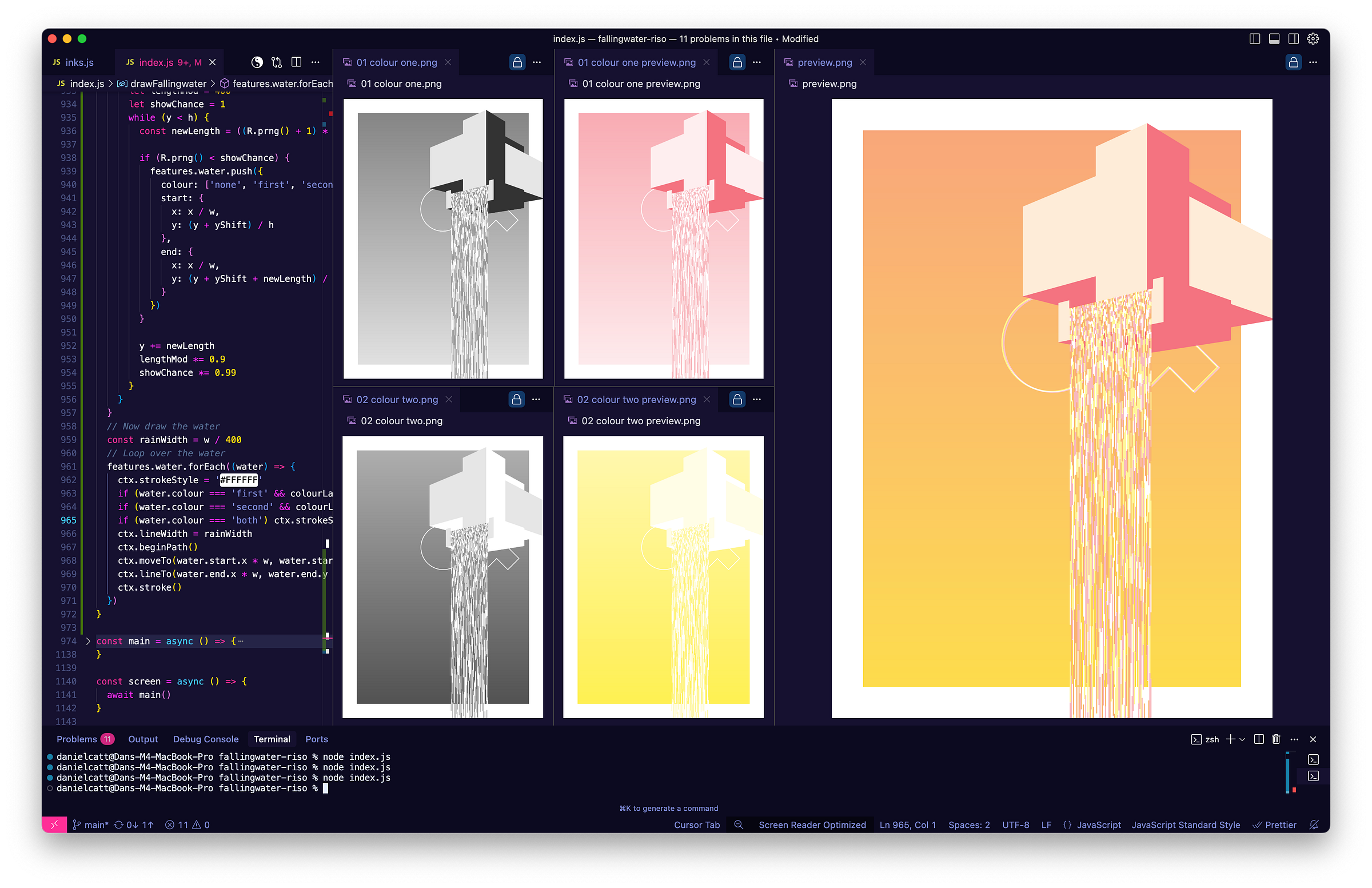Toggle the bottom panel layout icon
The width and height of the screenshot is (1372, 888).
[x=1274, y=39]
